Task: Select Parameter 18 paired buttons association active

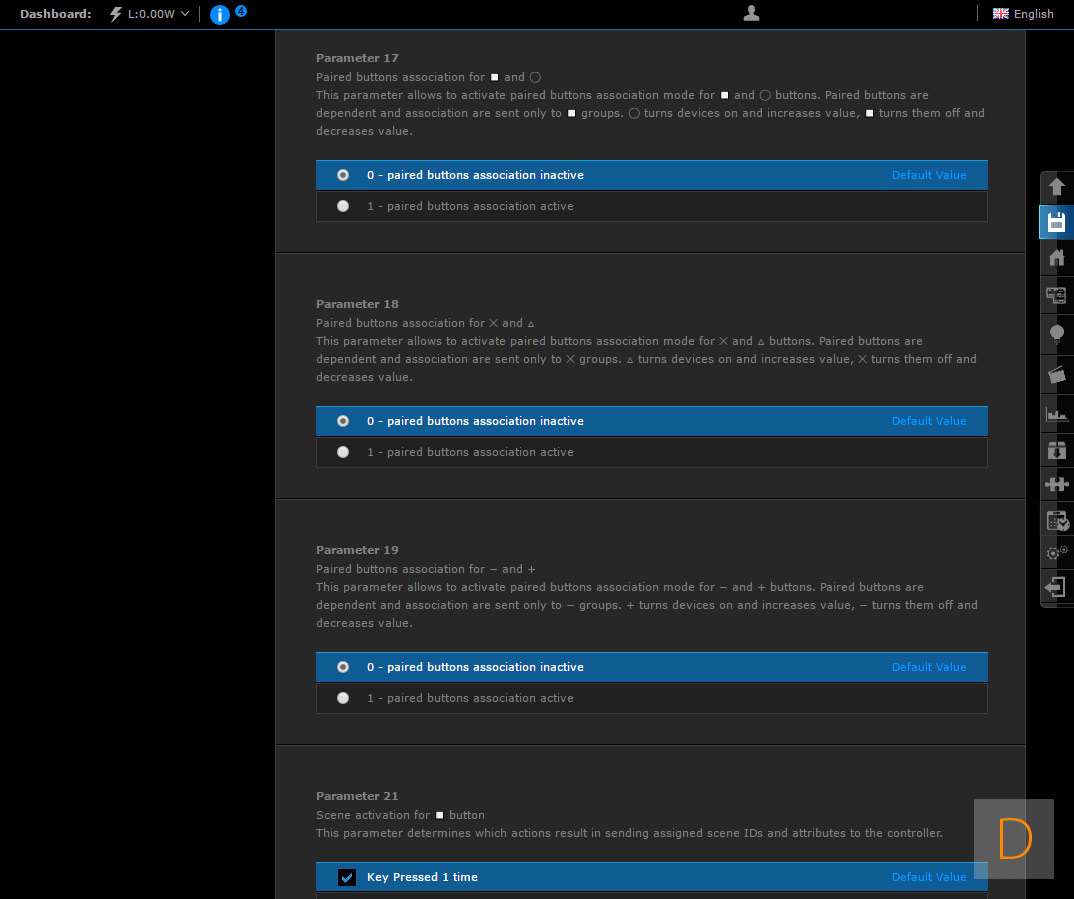Action: [343, 452]
